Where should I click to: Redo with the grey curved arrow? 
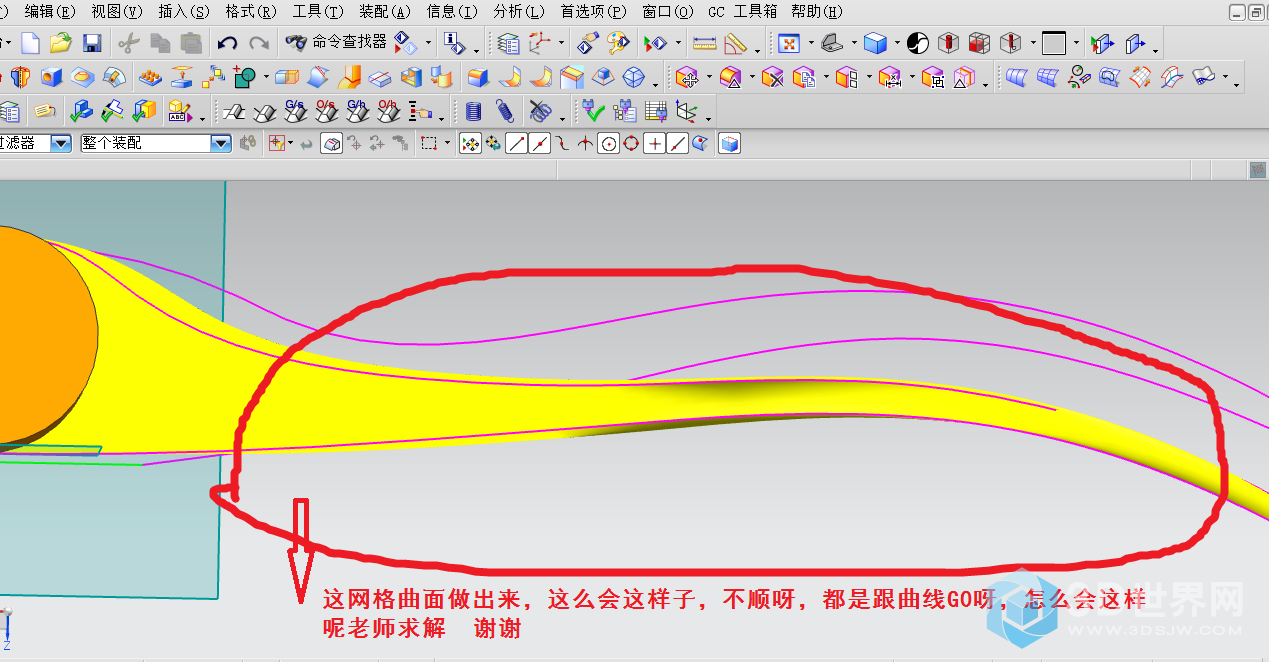click(x=259, y=43)
